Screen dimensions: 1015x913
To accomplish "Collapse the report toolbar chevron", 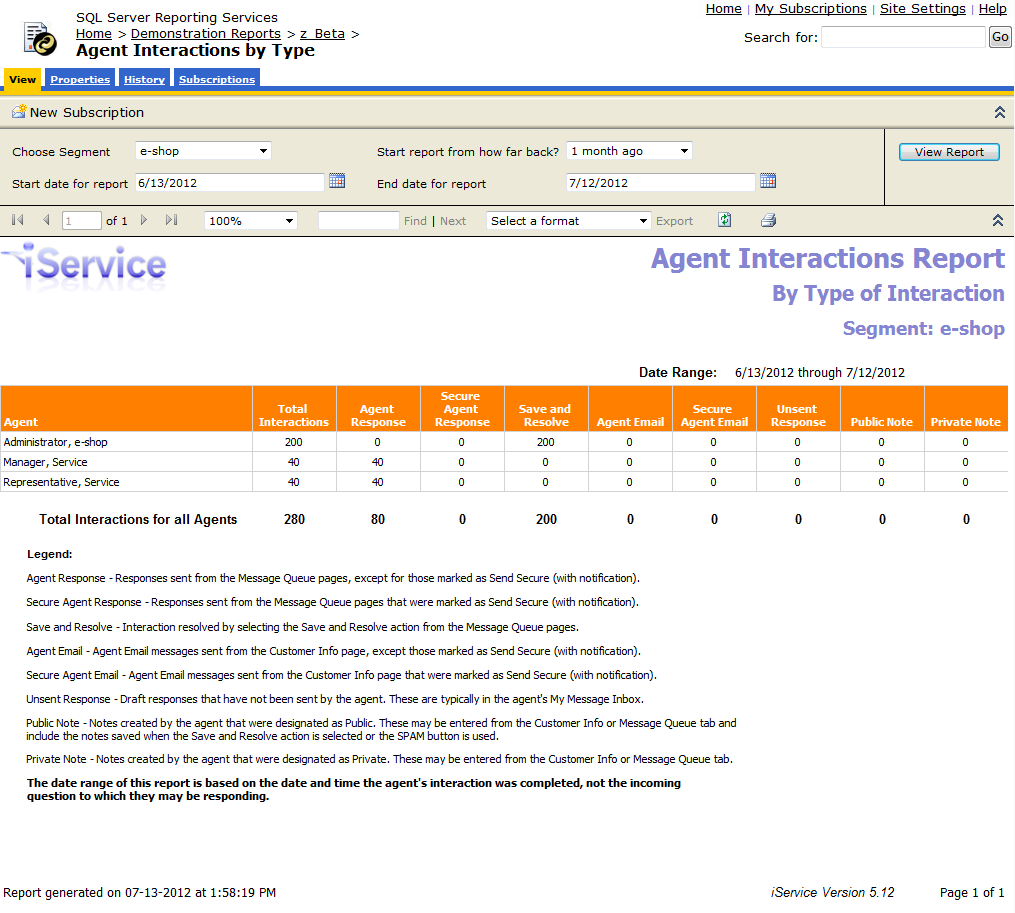I will coord(998,220).
